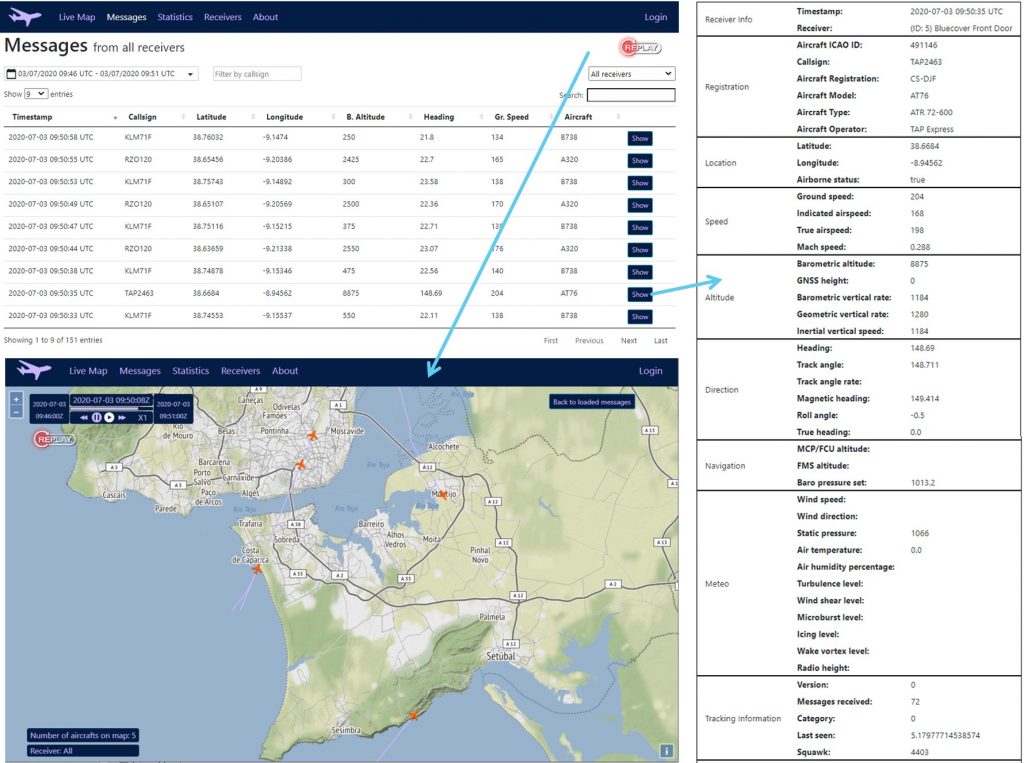Click the replay timeline progress bar

(110, 408)
